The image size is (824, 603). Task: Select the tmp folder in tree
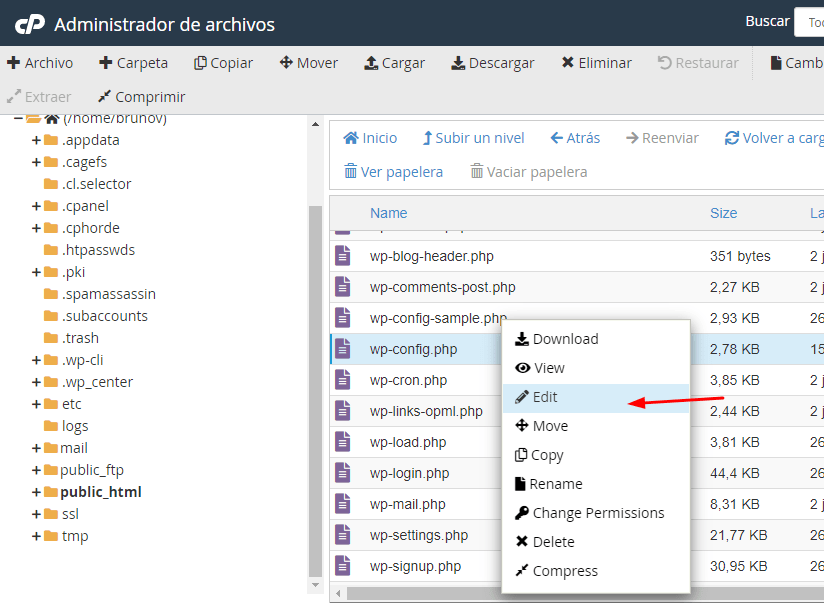(x=75, y=536)
